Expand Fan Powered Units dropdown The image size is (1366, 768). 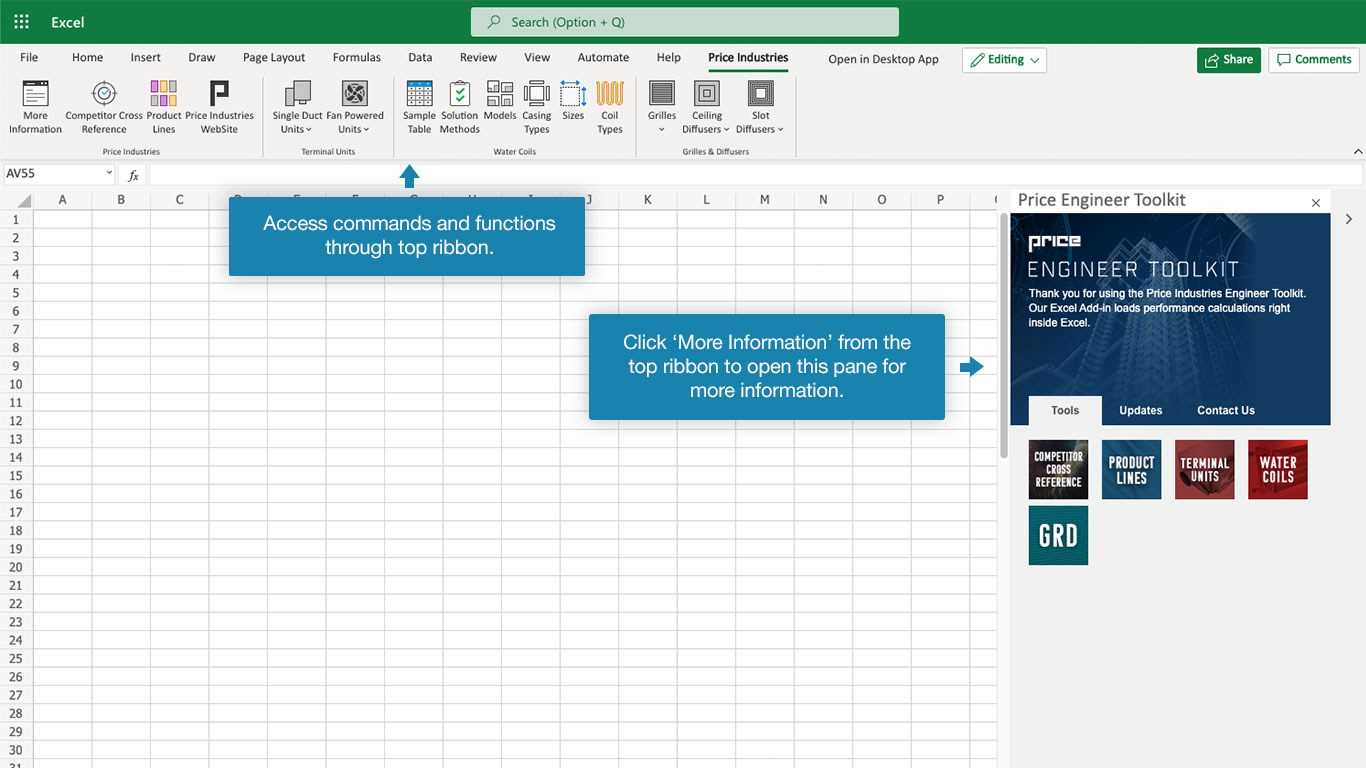(355, 107)
